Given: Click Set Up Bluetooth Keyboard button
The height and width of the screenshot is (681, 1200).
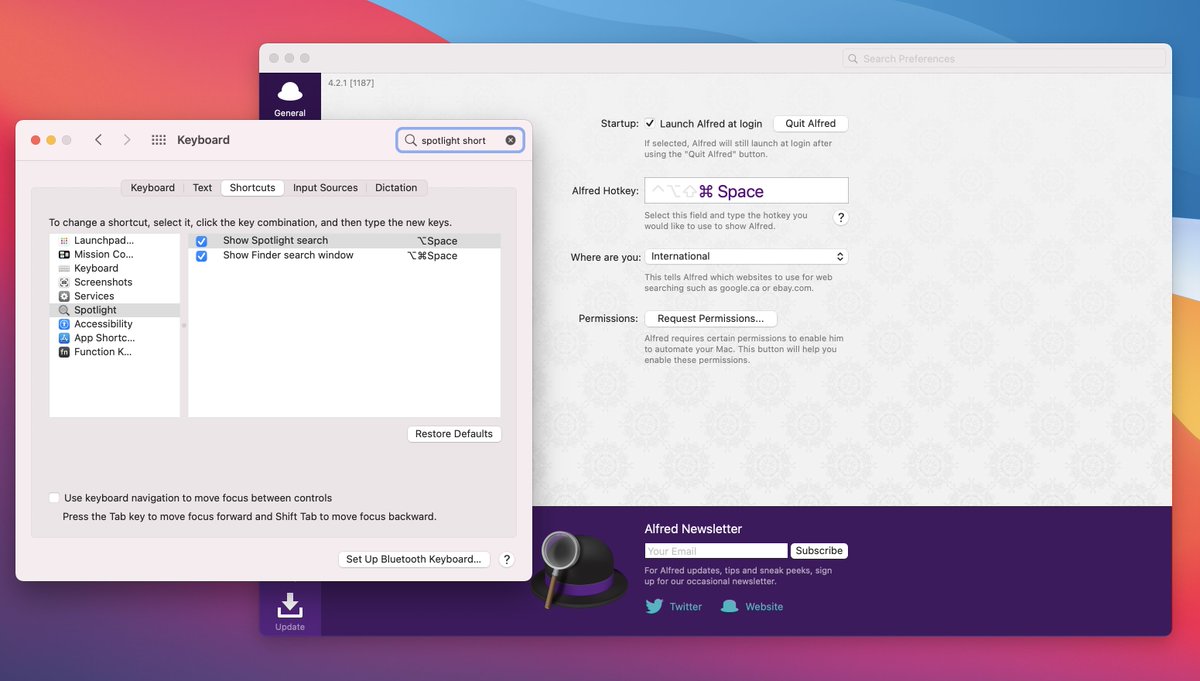Looking at the screenshot, I should click(x=414, y=560).
